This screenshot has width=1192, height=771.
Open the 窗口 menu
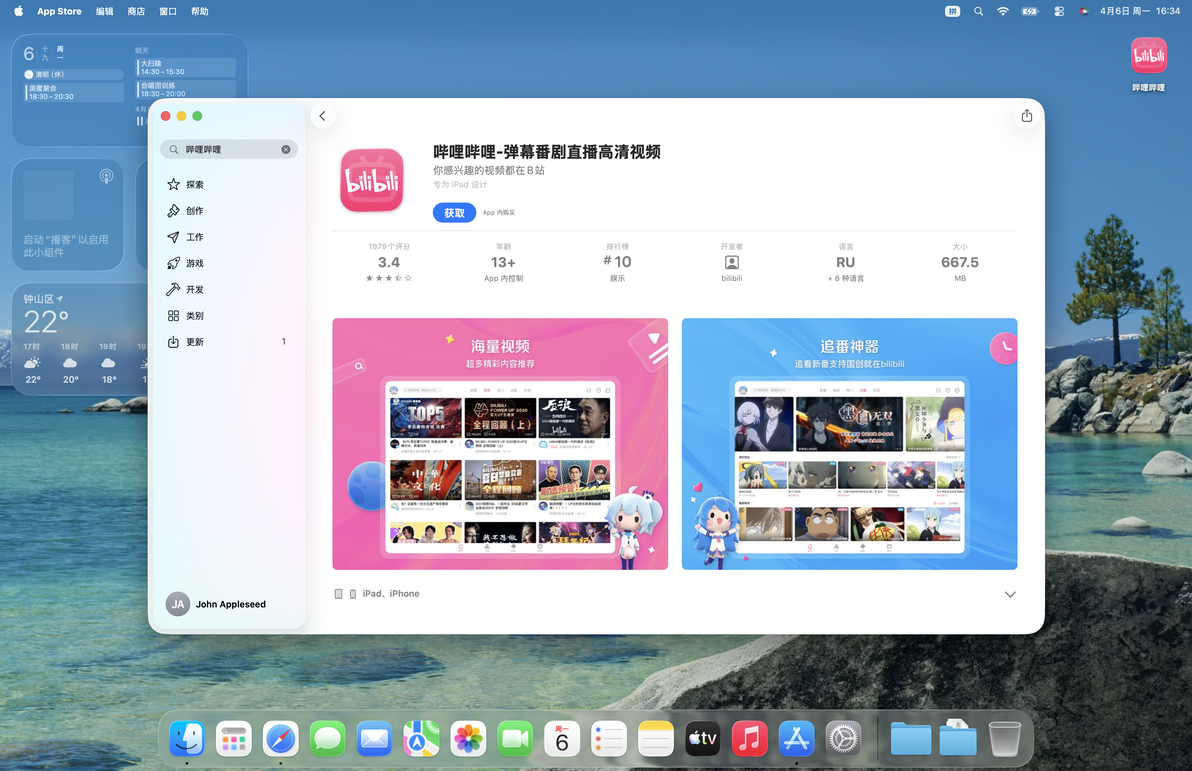point(168,11)
